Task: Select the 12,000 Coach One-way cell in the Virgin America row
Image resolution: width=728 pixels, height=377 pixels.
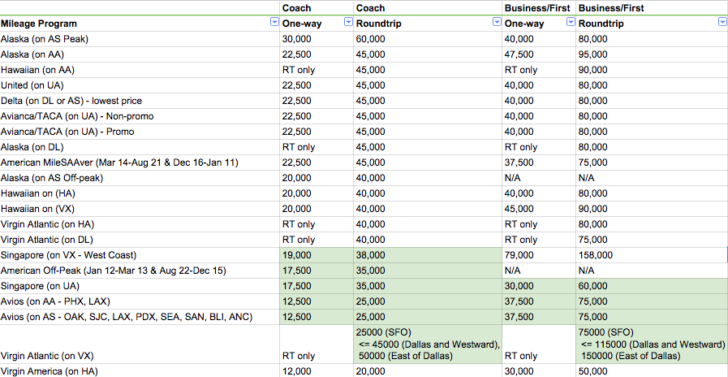Action: point(317,370)
